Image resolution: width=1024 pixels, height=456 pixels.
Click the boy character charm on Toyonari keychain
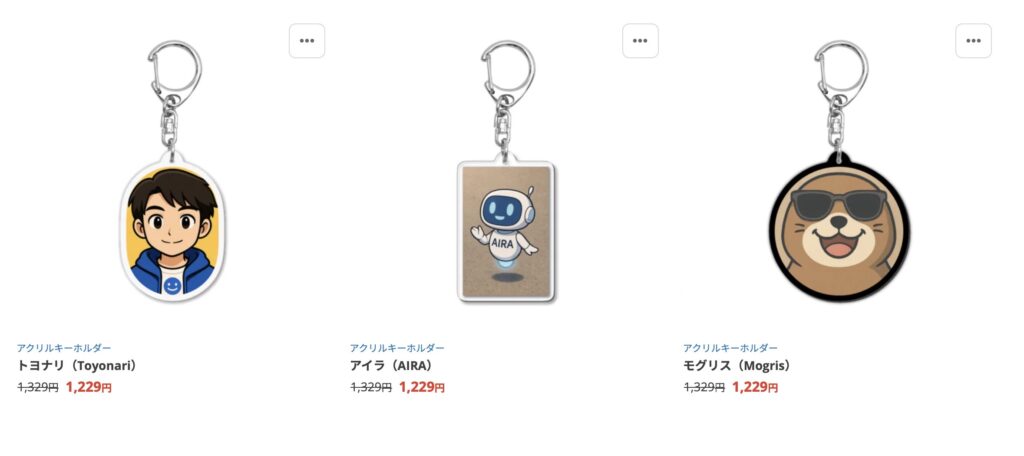pos(172,229)
